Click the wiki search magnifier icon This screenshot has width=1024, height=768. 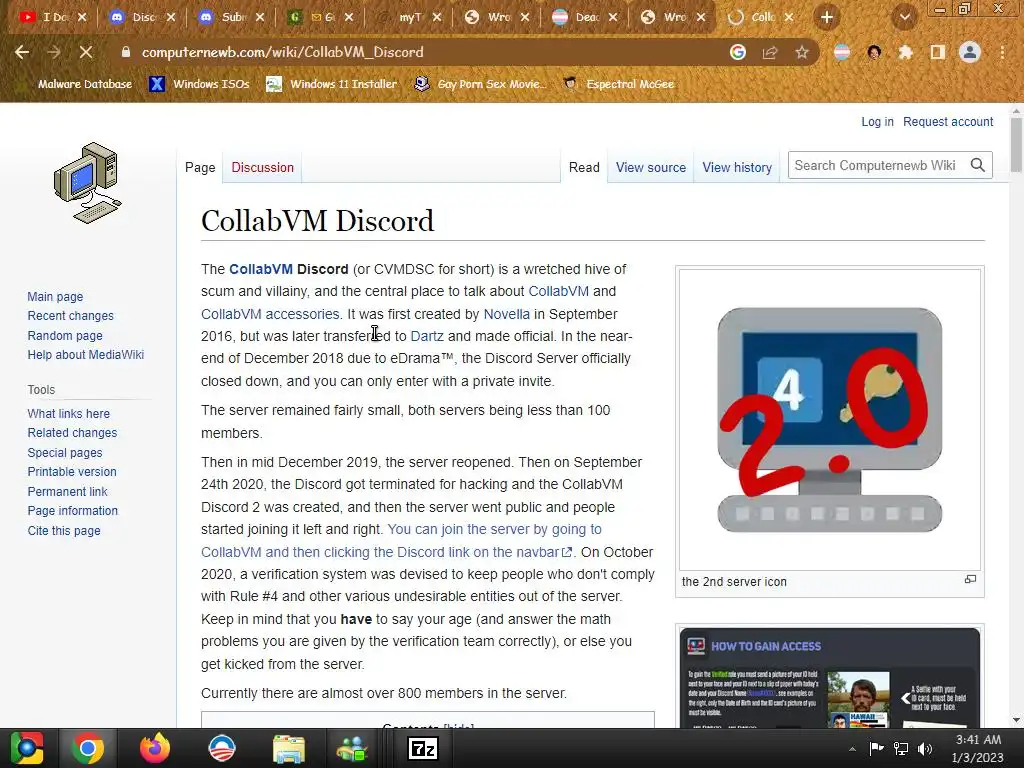click(x=978, y=165)
